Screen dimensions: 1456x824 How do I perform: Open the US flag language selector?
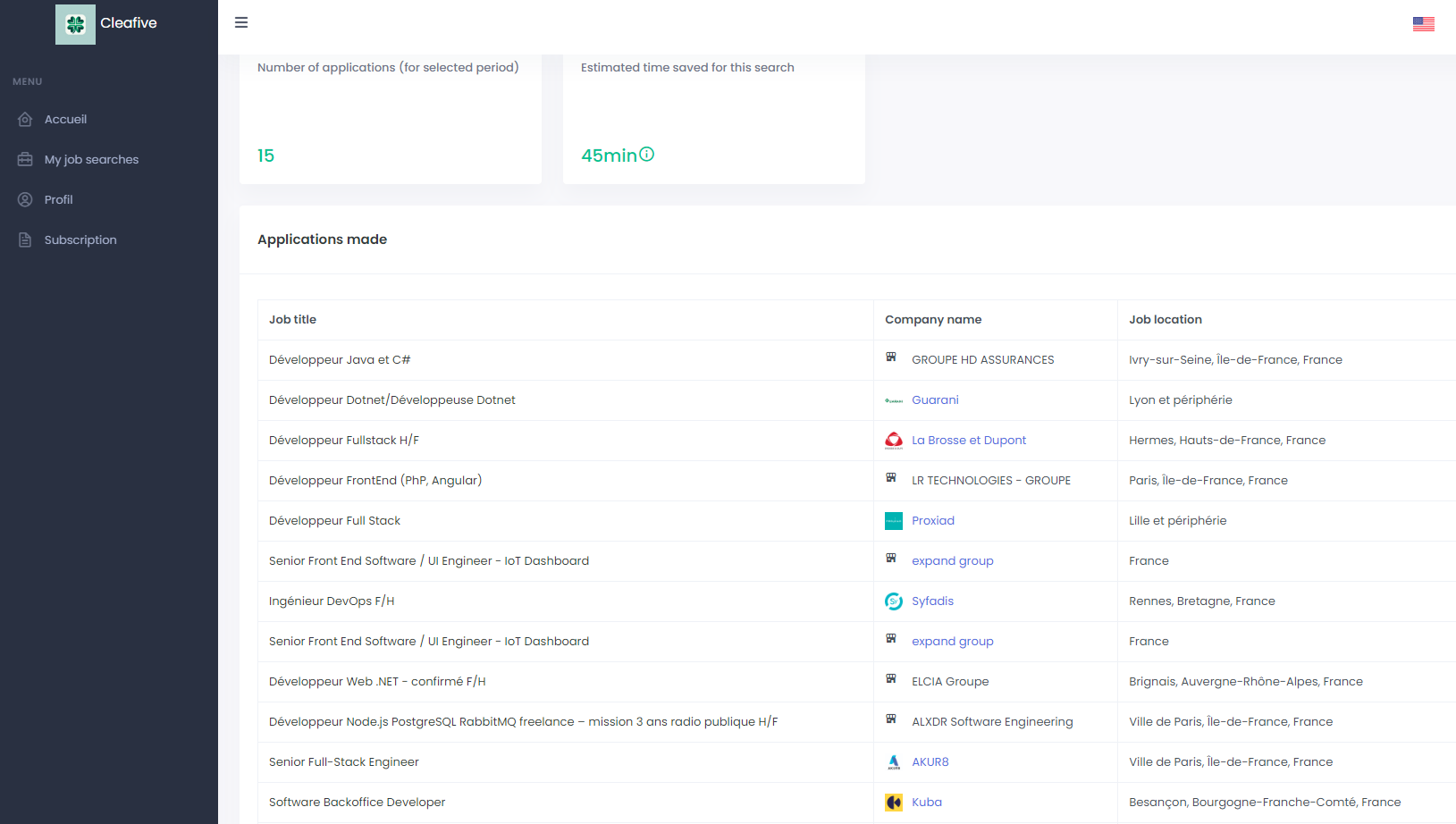tap(1424, 24)
